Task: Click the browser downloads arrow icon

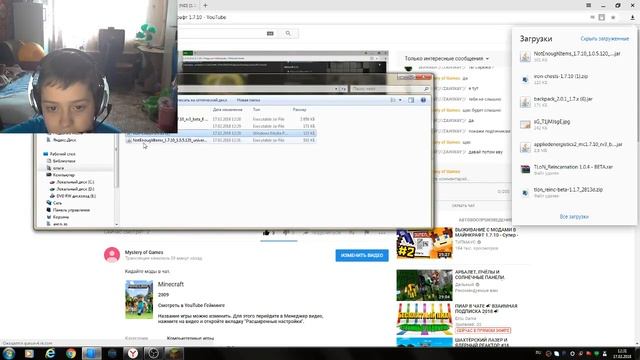Action: pos(632,18)
